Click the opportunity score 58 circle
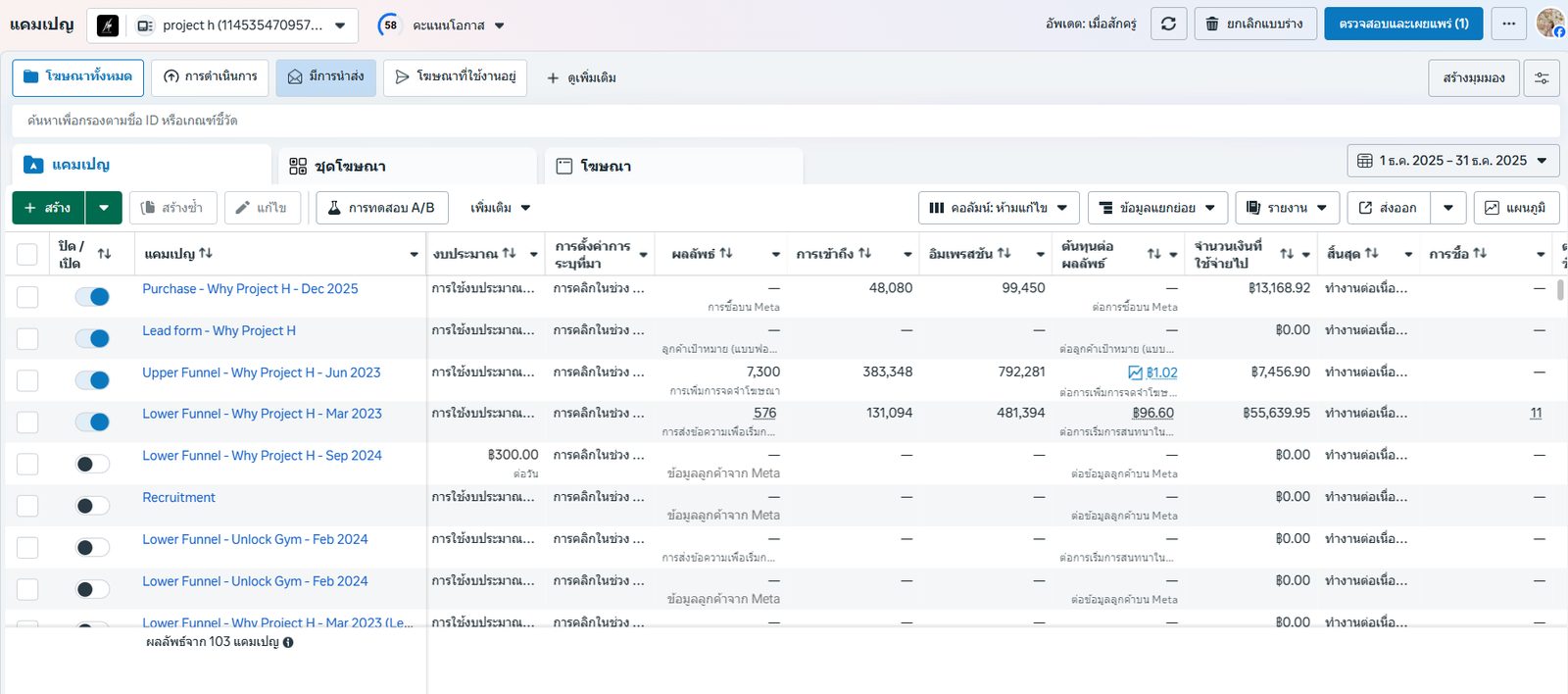This screenshot has width=1568, height=694. (x=390, y=25)
